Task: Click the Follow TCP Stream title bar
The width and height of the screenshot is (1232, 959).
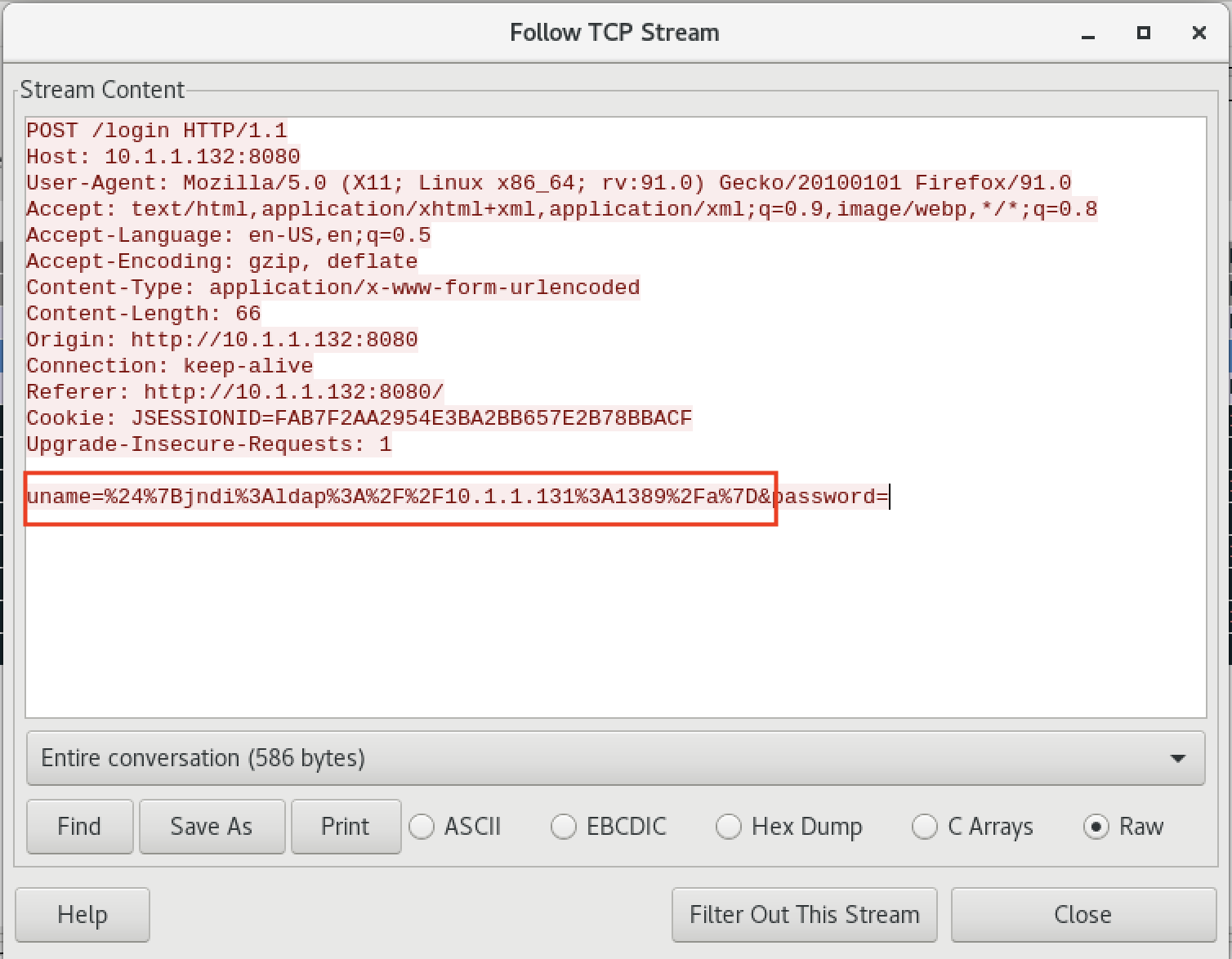Action: point(614,33)
